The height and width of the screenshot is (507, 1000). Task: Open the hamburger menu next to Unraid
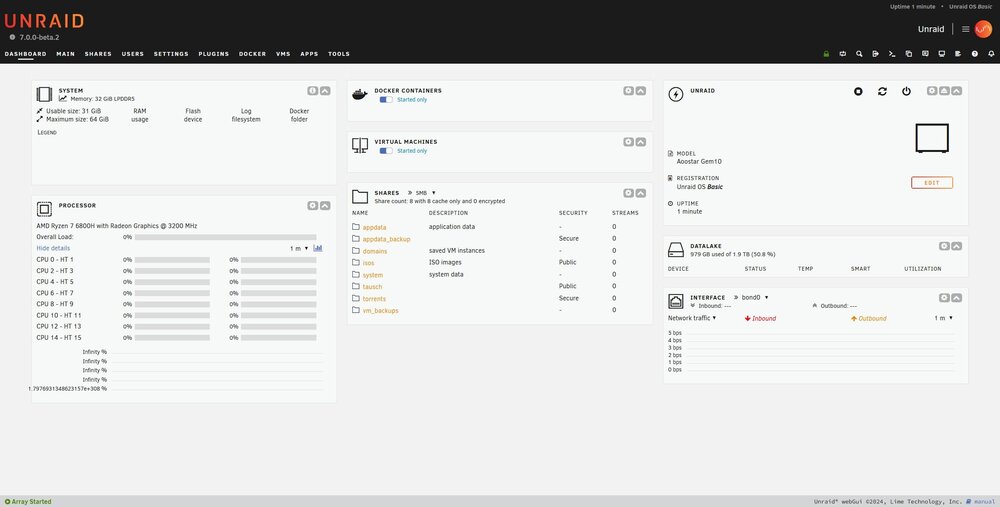(966, 29)
